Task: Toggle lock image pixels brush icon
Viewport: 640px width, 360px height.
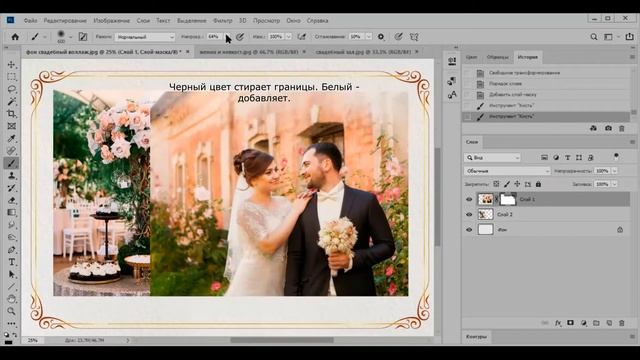Action: coord(507,184)
